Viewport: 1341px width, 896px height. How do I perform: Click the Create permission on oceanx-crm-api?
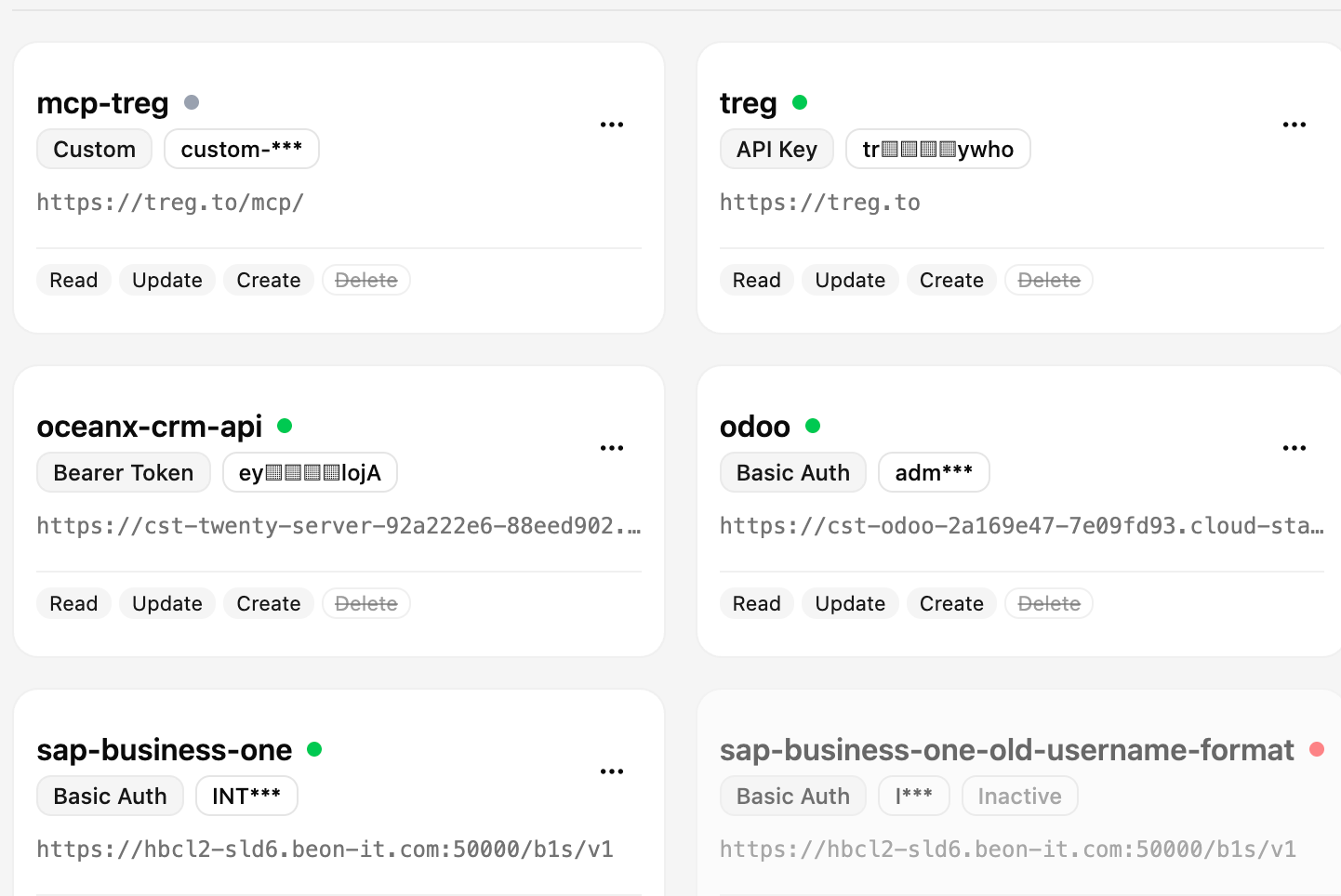[x=269, y=603]
